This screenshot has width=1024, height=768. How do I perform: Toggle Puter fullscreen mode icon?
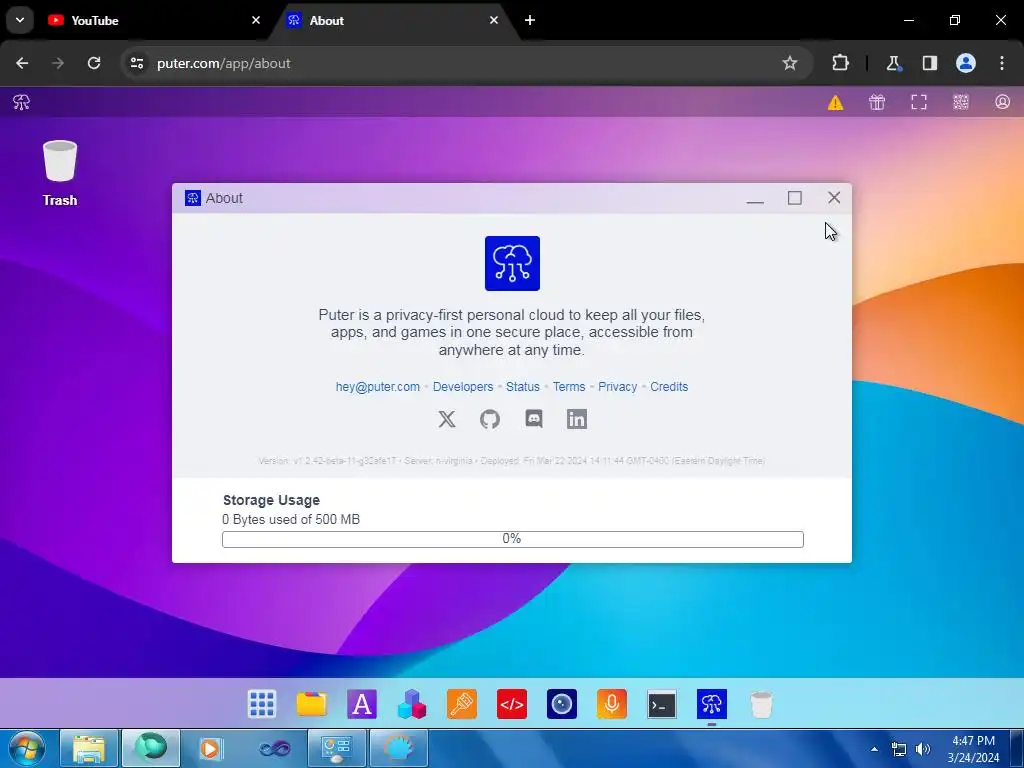pos(919,102)
